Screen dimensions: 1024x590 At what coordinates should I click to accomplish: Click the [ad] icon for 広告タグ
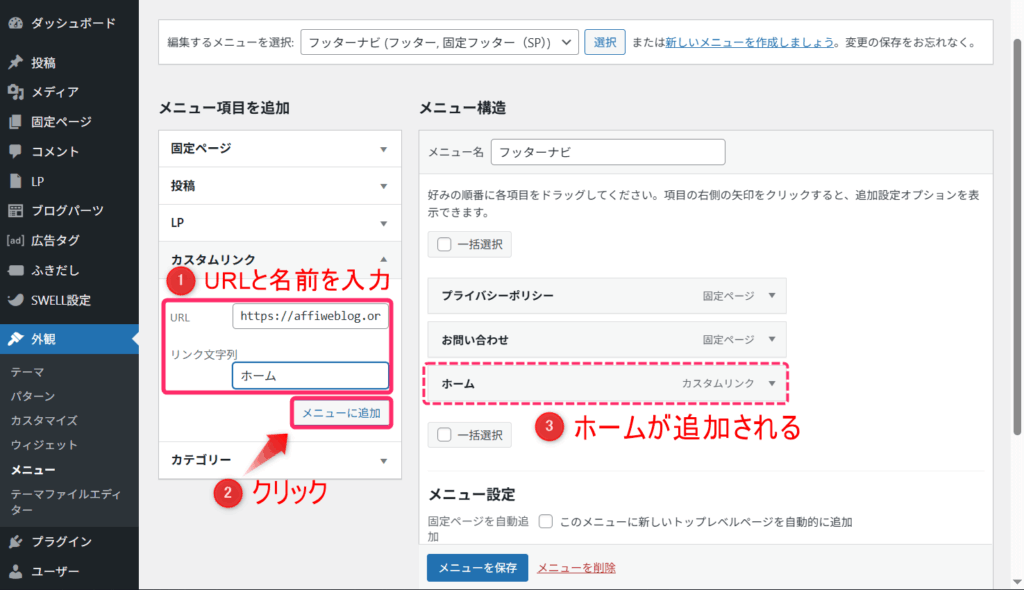click(x=16, y=240)
